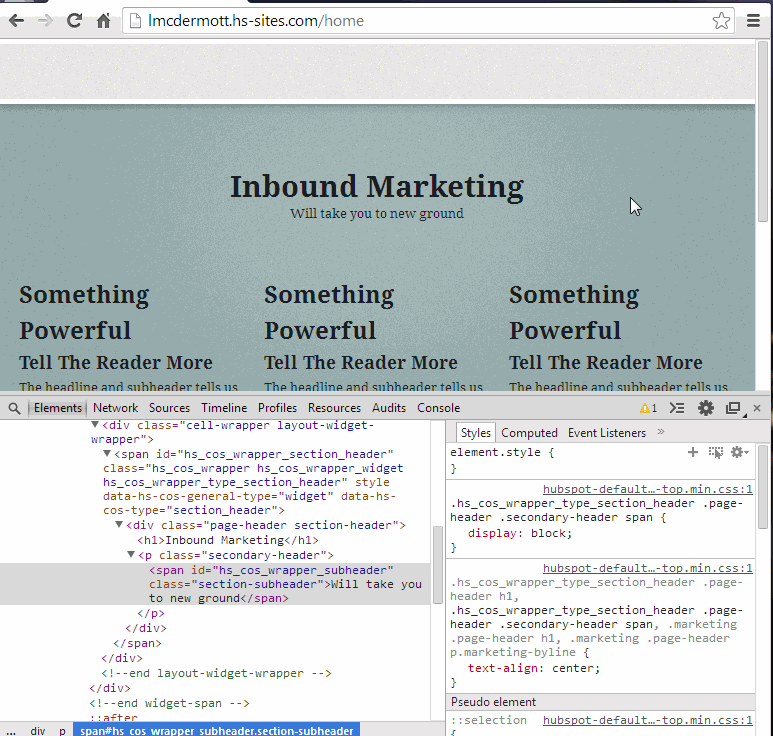Open the Styles gear dropdown
Viewport: 773px width, 736px height.
click(739, 452)
